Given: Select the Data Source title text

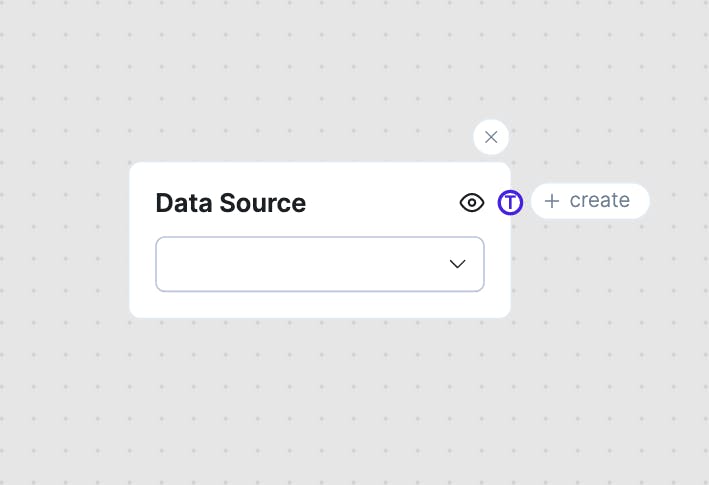Looking at the screenshot, I should [x=231, y=203].
